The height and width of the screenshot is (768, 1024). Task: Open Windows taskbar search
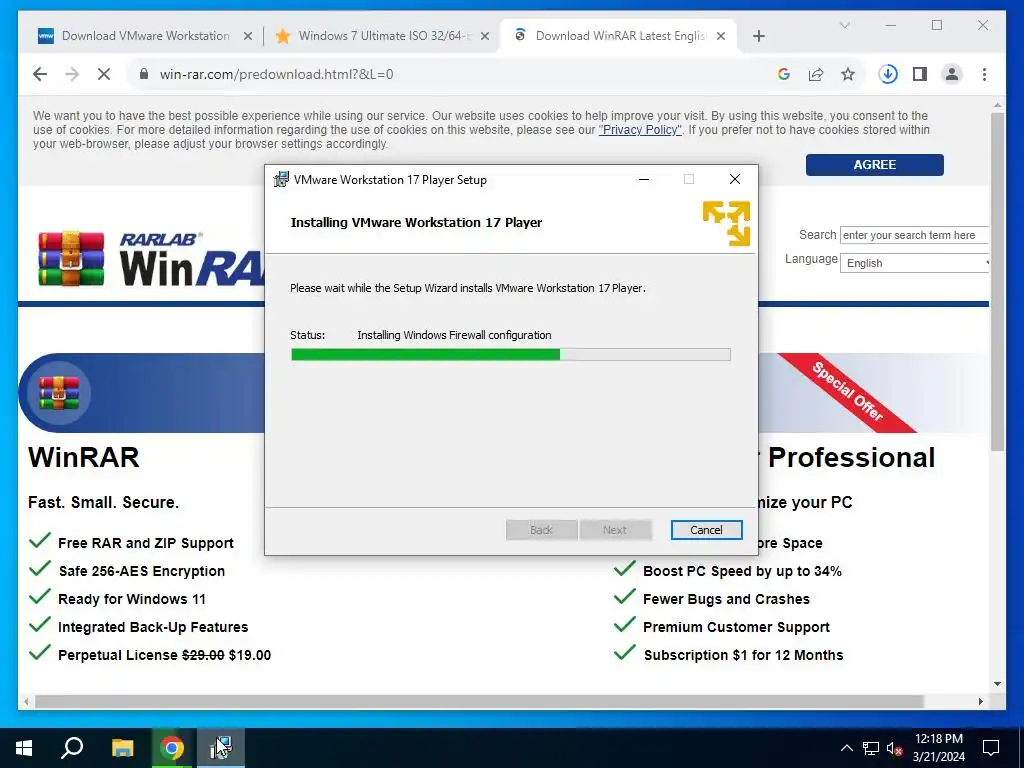click(x=72, y=748)
